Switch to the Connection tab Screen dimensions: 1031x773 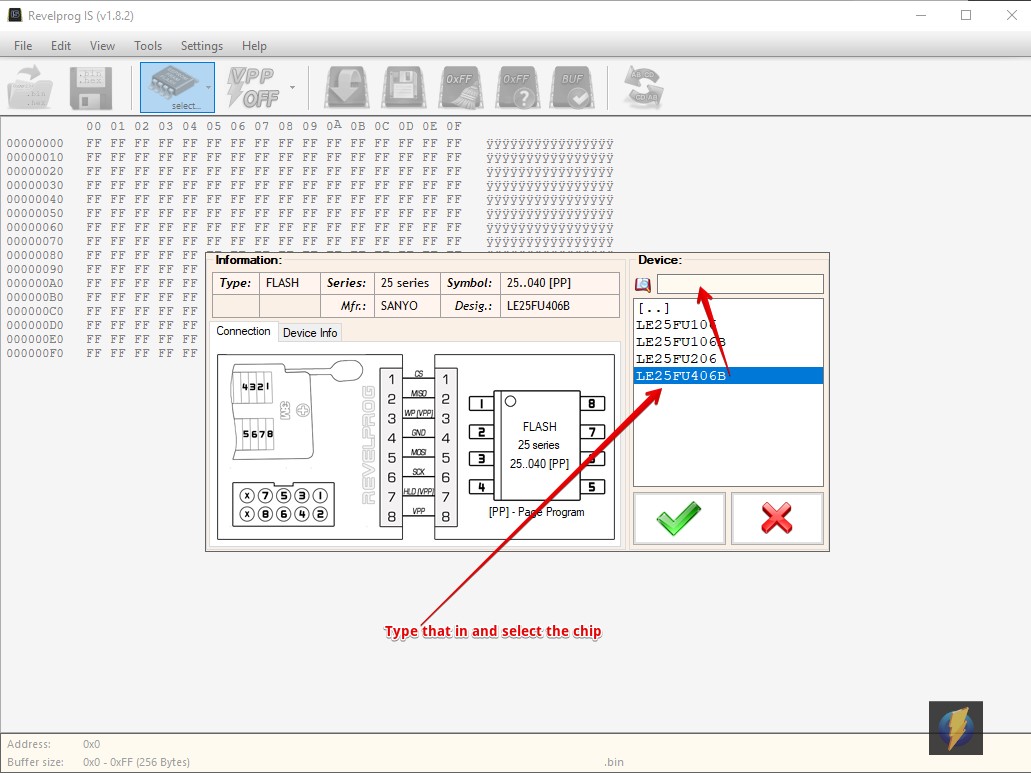pos(243,331)
